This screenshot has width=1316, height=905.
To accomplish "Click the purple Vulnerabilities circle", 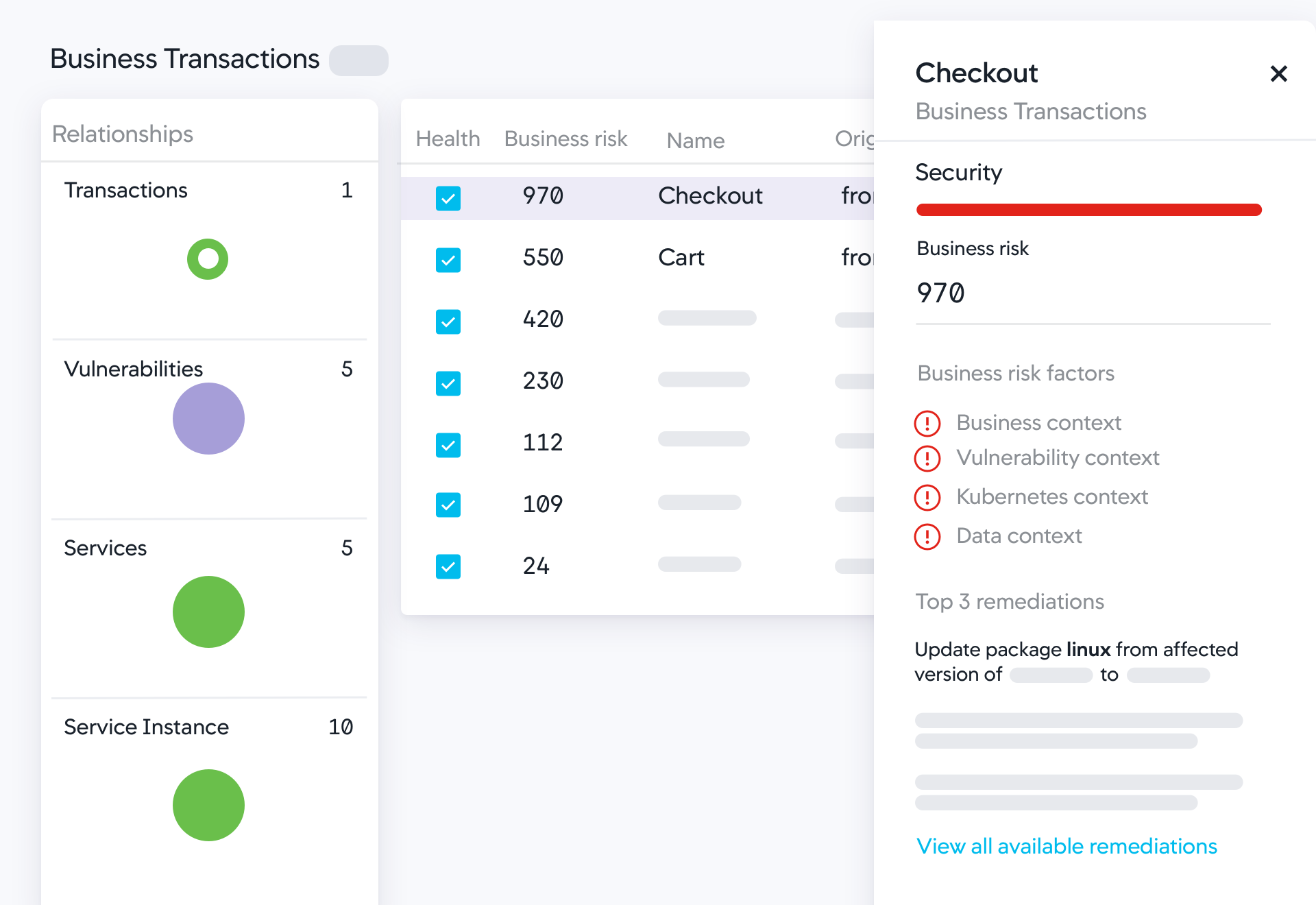I will [208, 418].
